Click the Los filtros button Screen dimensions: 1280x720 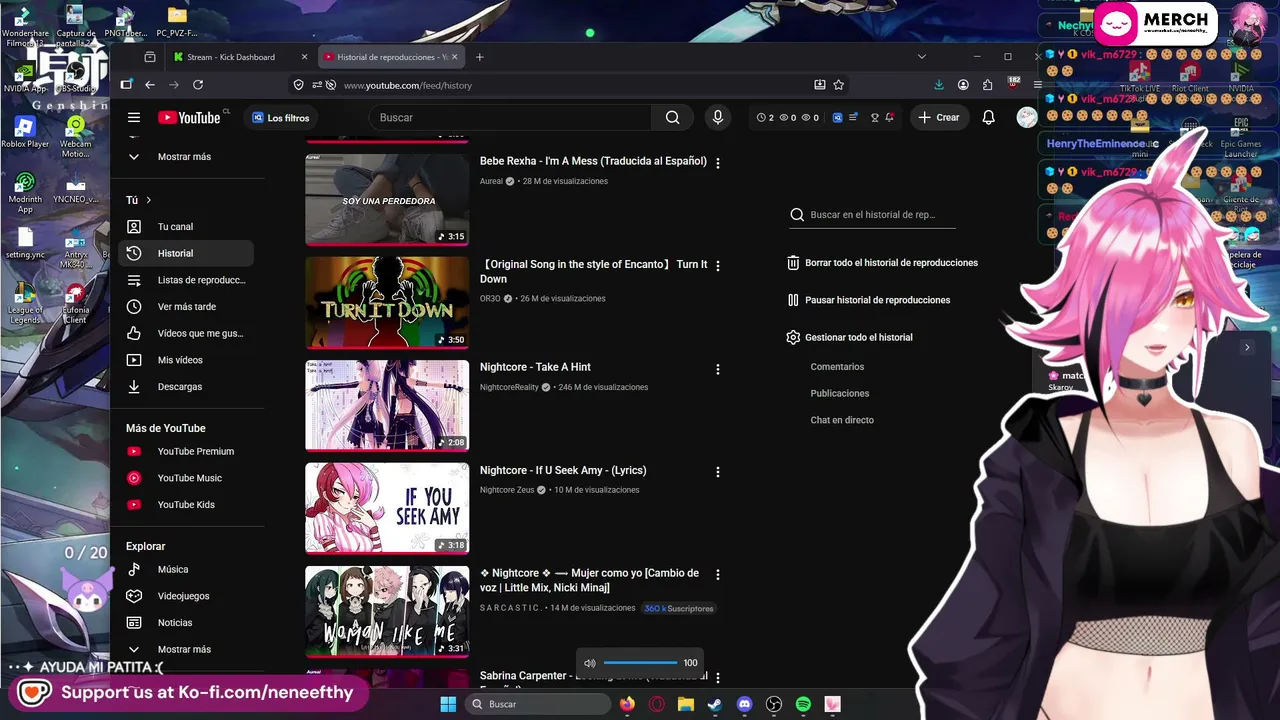(281, 118)
